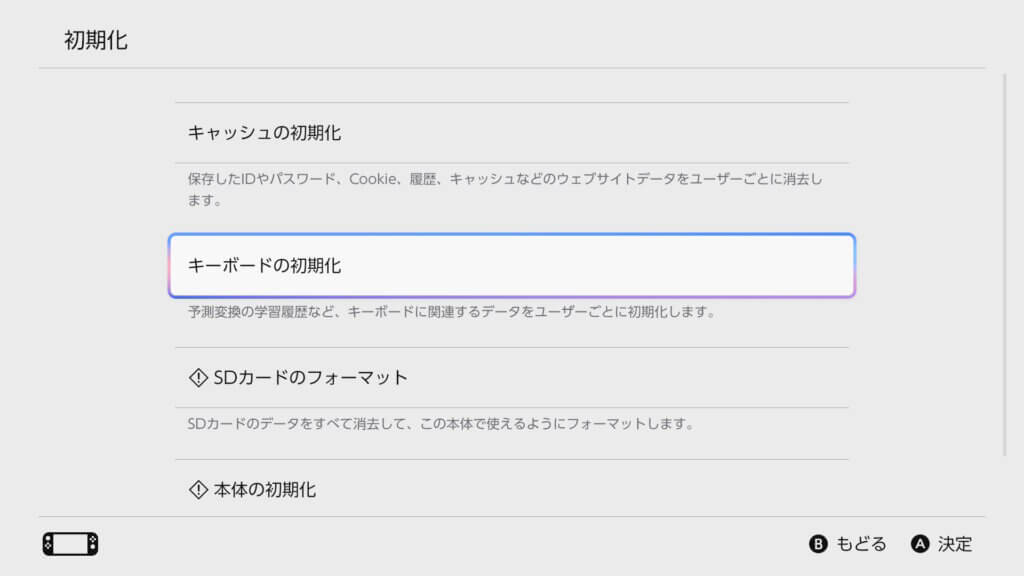Click the warning icon beside 本体の初期化
Image resolution: width=1024 pixels, height=576 pixels.
pyautogui.click(x=198, y=490)
